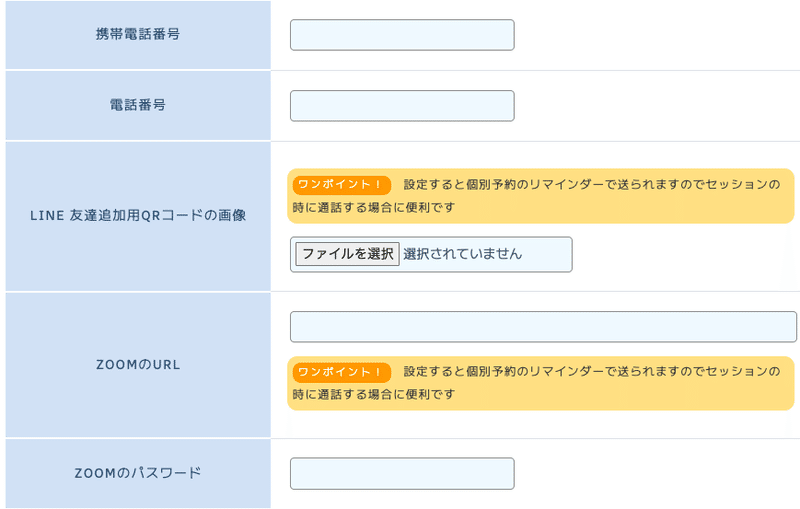This screenshot has width=800, height=509.
Task: Click the ZOOMのURL label
Action: click(138, 365)
